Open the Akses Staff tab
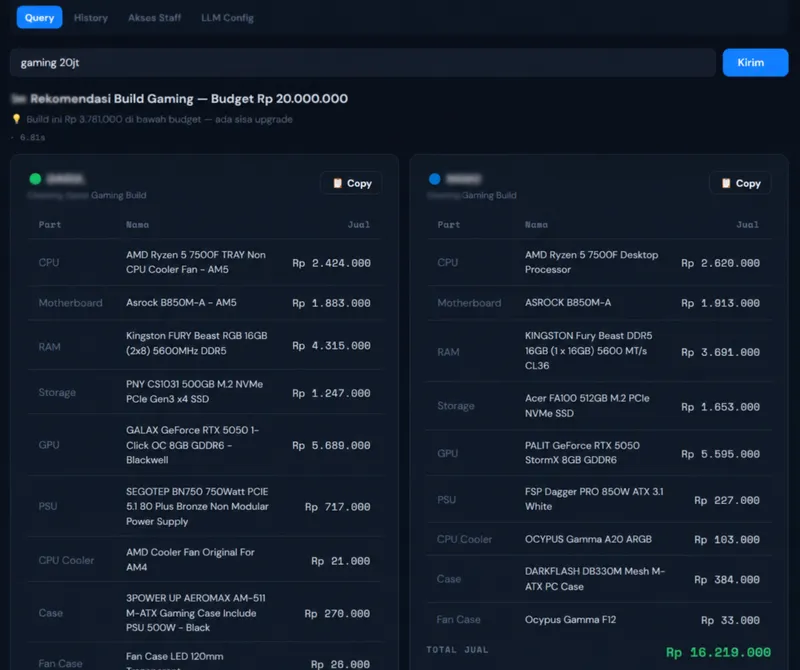The width and height of the screenshot is (800, 670). click(x=155, y=18)
